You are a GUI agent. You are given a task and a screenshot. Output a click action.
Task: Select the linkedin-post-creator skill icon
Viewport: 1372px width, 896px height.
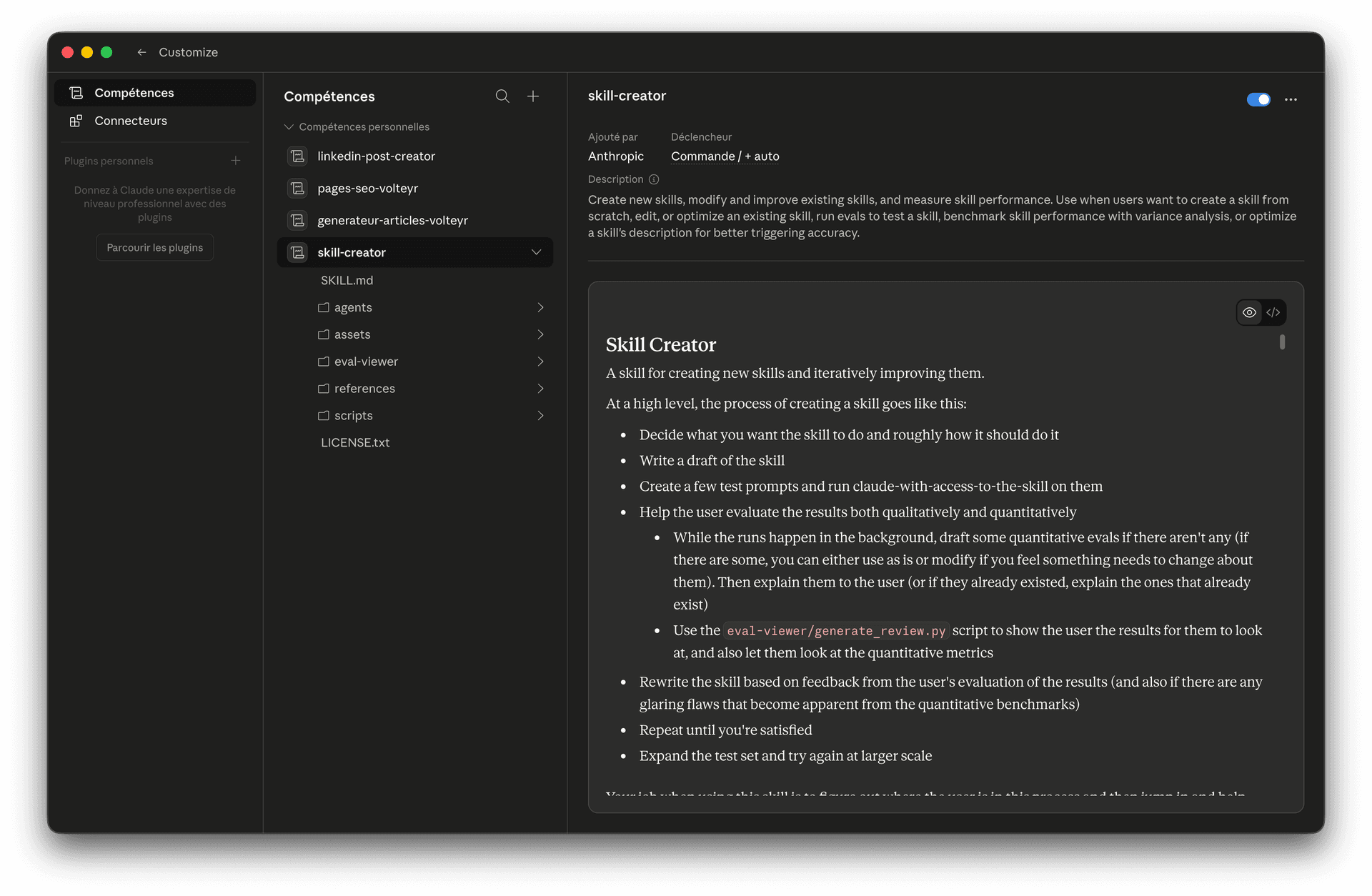point(297,156)
